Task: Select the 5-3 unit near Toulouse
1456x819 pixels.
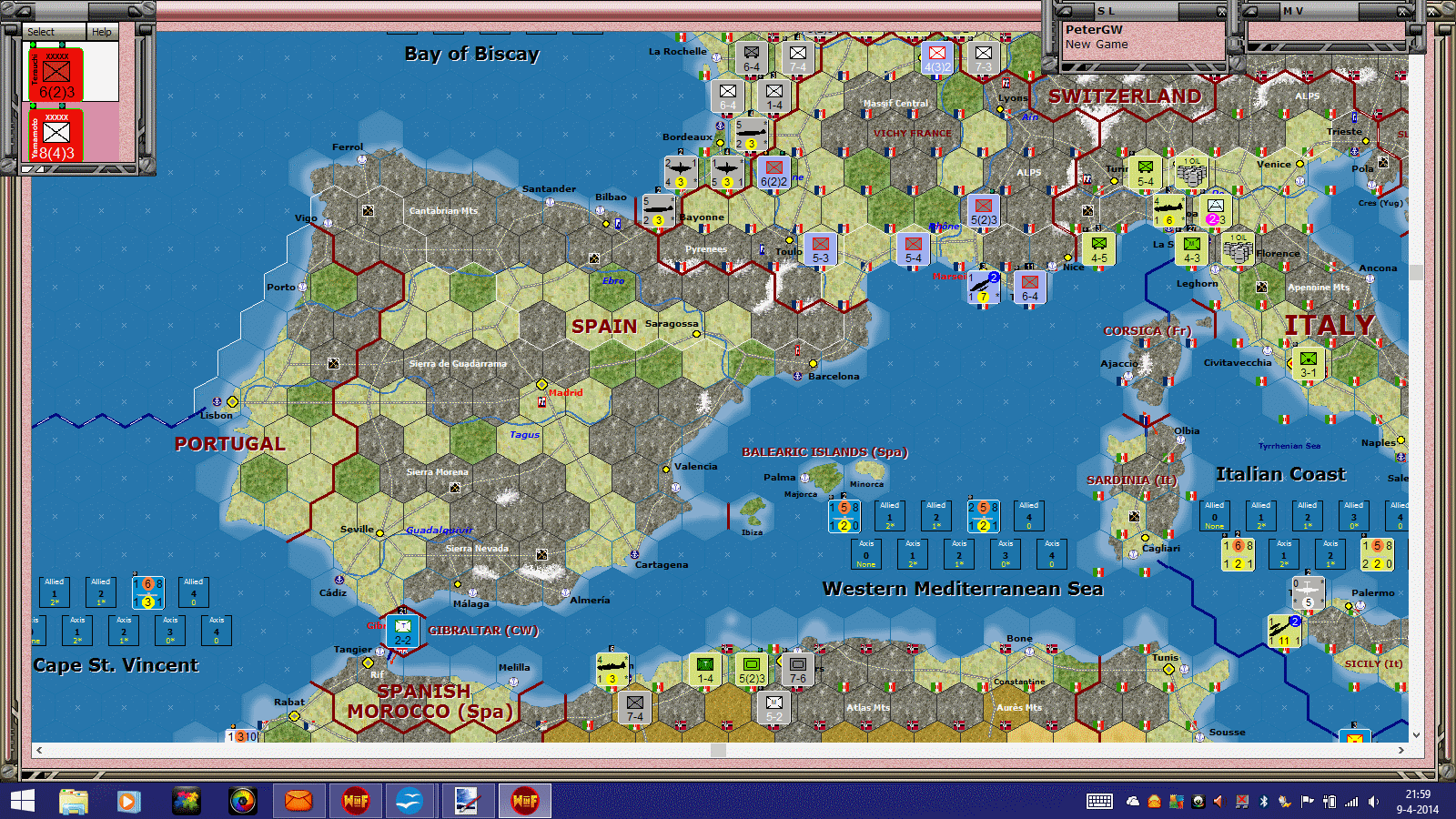Action: point(821,249)
